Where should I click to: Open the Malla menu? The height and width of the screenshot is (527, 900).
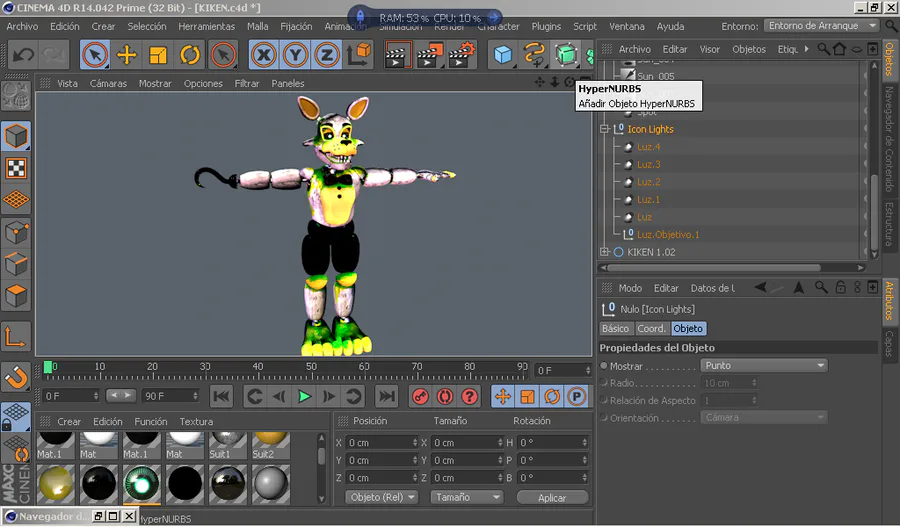(258, 26)
